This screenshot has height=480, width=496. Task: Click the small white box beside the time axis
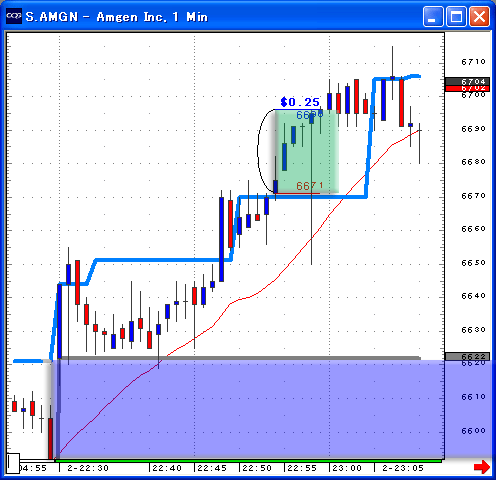coord(13,463)
